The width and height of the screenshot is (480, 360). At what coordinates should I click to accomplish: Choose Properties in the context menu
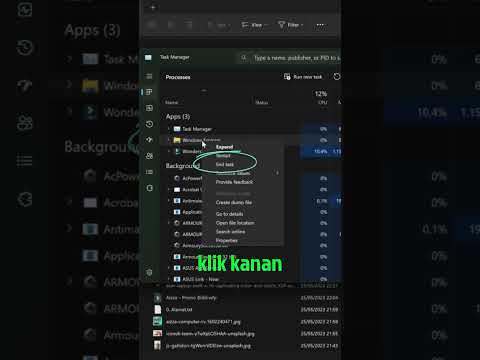pyautogui.click(x=227, y=240)
